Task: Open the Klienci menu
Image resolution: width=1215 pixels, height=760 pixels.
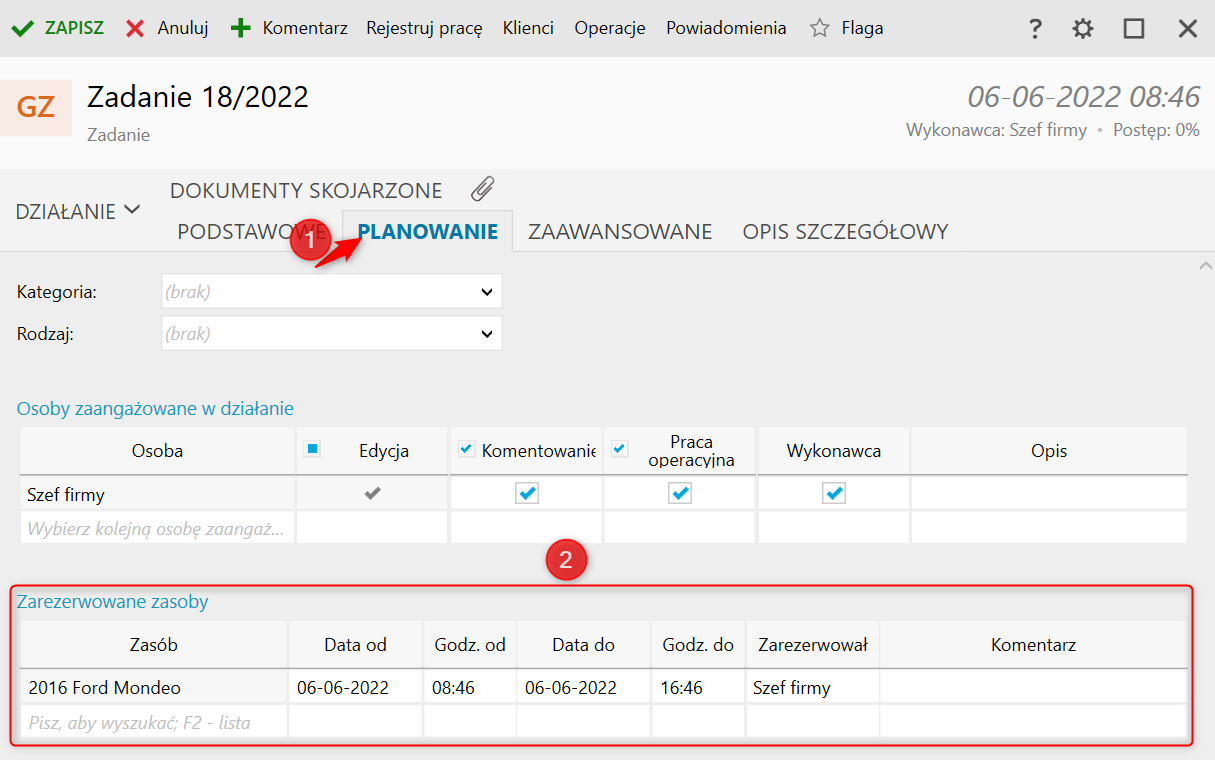Action: pos(528,28)
